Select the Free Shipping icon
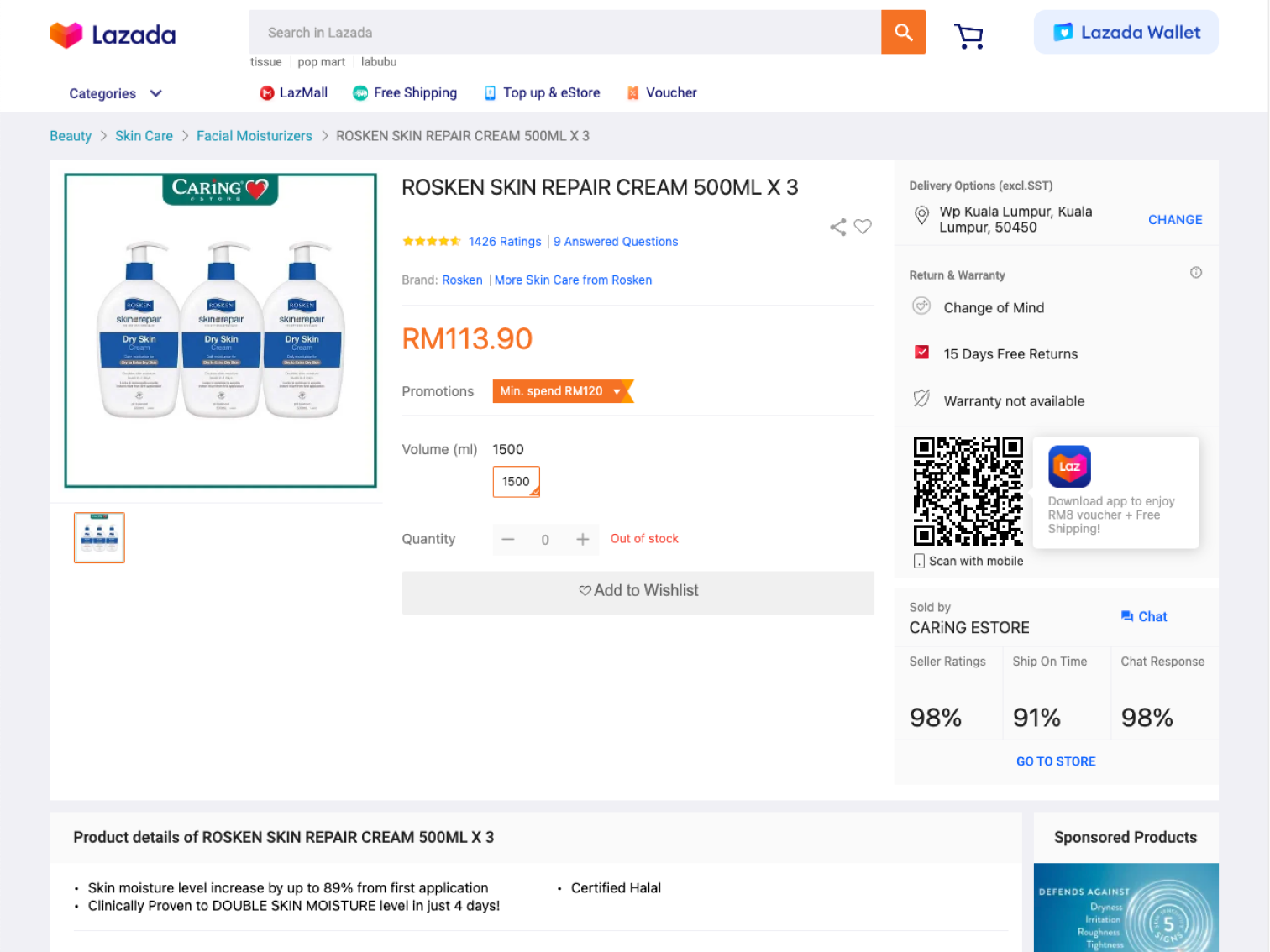The image size is (1270, 952). (x=359, y=92)
